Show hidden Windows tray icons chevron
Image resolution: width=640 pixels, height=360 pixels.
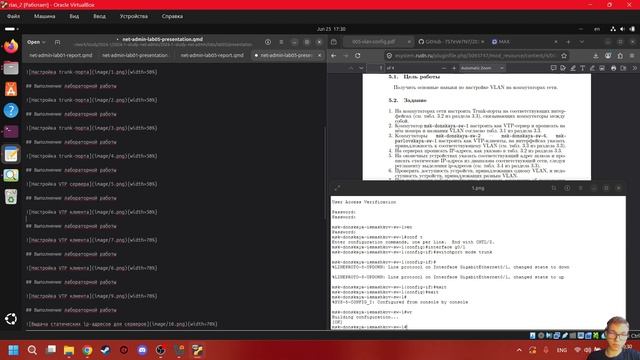[x=519, y=350]
